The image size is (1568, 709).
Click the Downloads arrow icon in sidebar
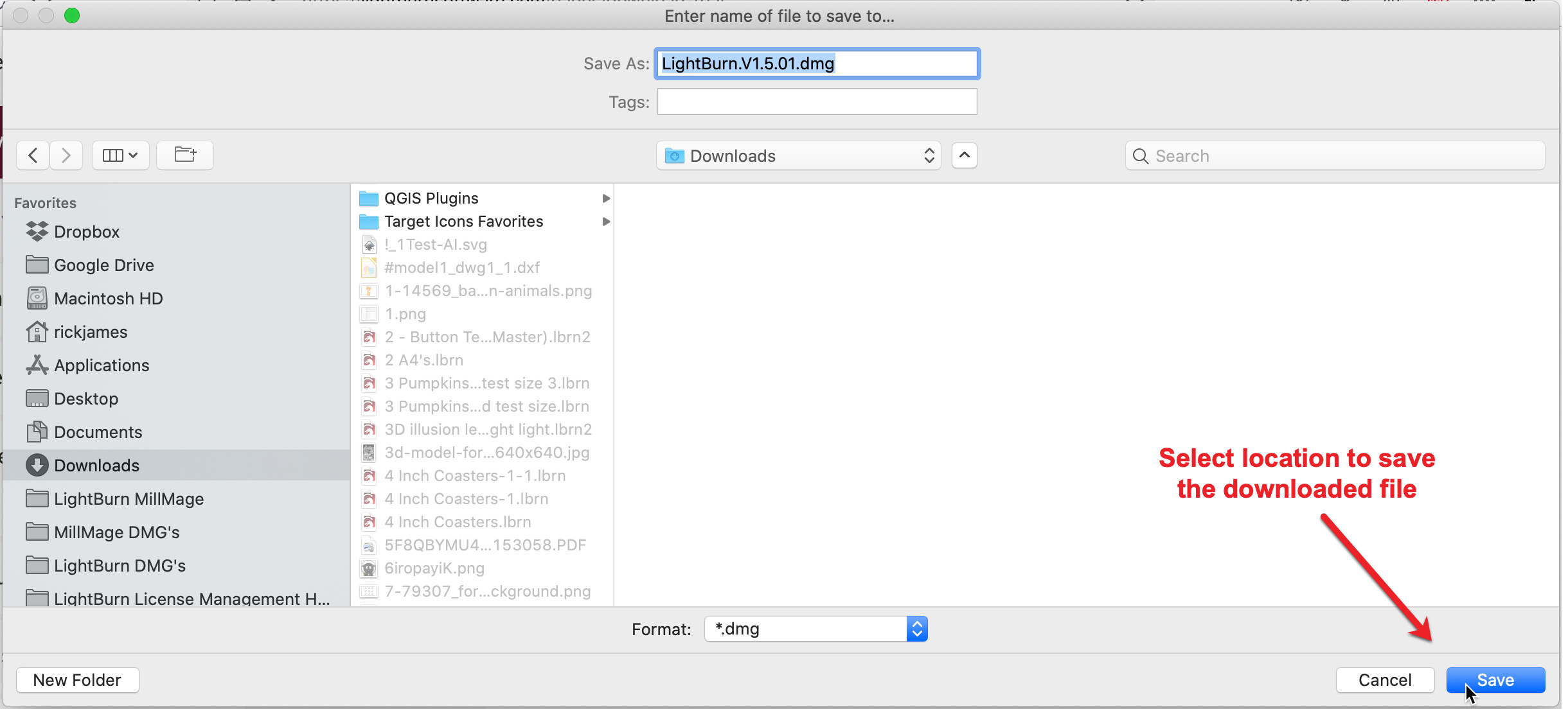tap(37, 465)
